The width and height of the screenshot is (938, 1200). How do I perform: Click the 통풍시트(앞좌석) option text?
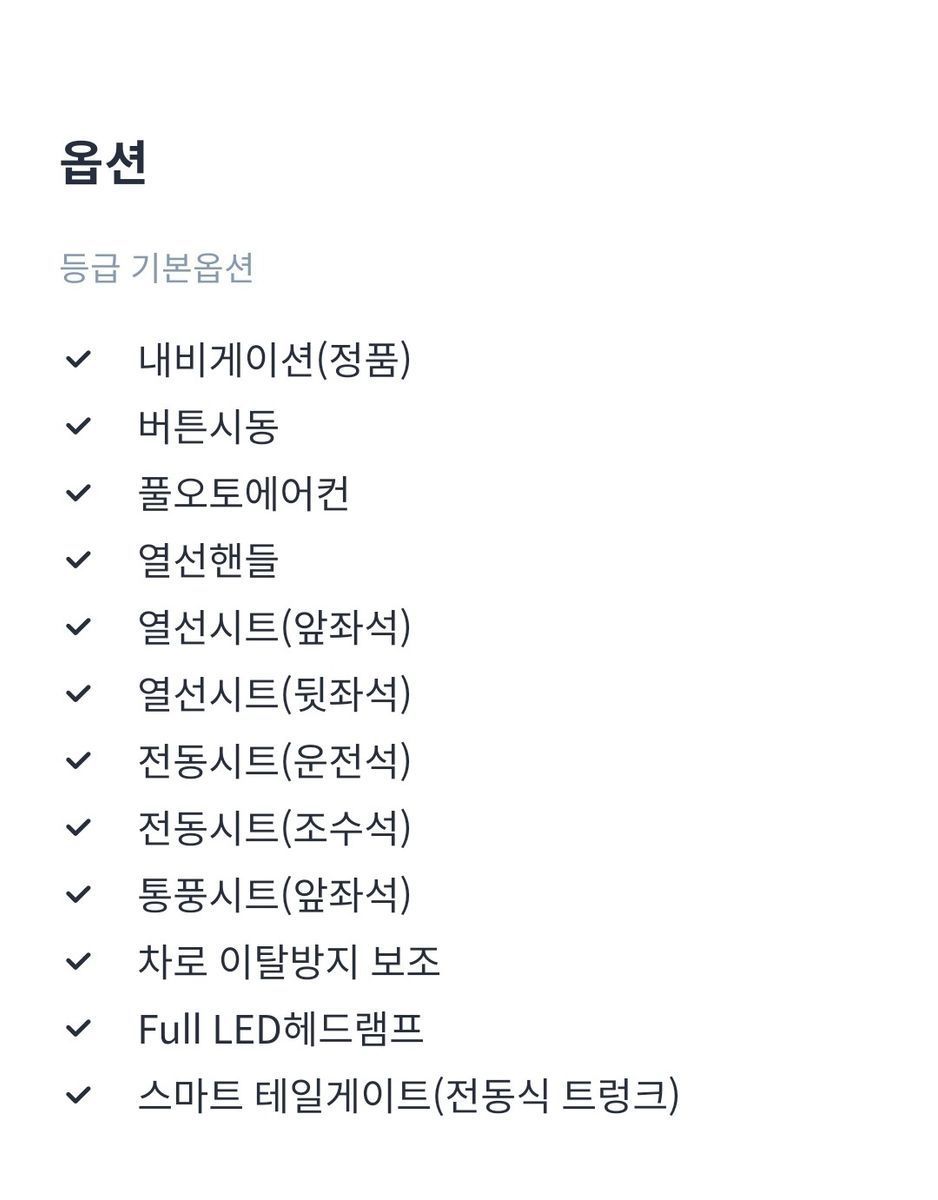click(274, 895)
